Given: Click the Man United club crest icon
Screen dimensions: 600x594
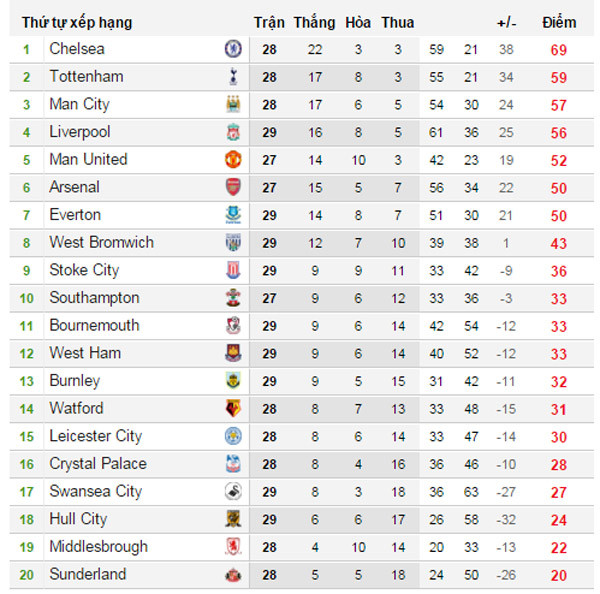Looking at the screenshot, I should 233,160.
